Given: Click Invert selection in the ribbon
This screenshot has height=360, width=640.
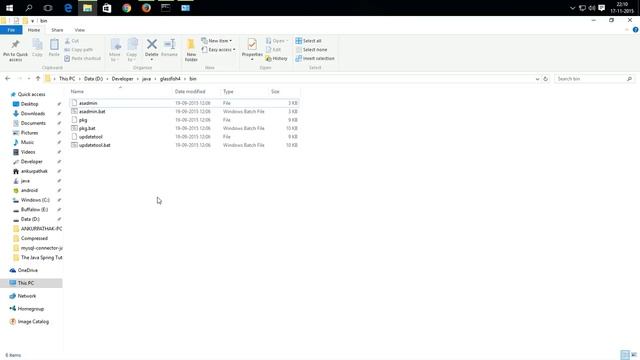Looking at the screenshot, I should (315, 58).
